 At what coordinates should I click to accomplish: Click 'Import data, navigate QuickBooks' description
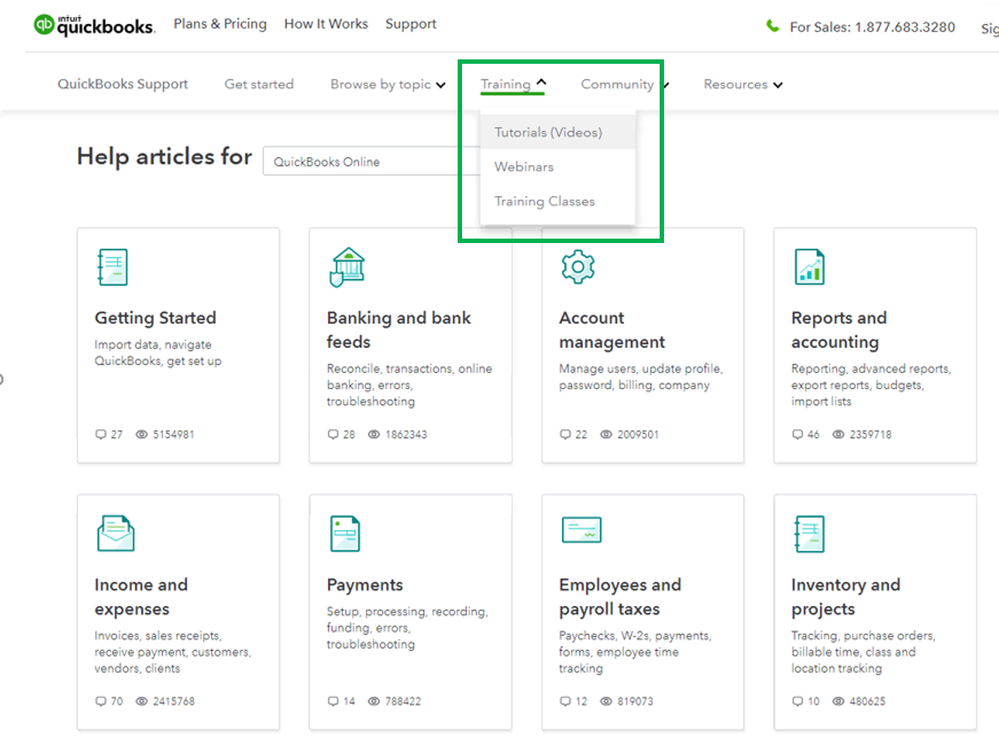click(x=158, y=352)
